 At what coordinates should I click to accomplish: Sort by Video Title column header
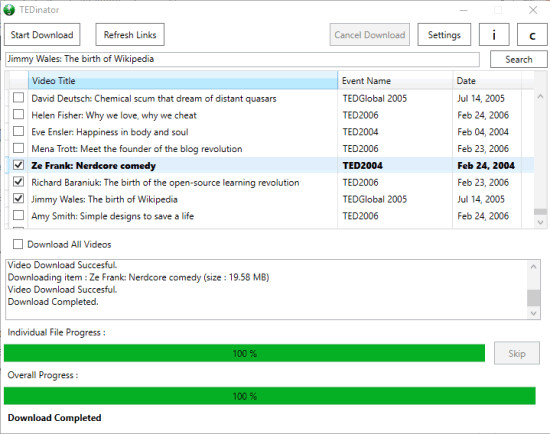183,81
